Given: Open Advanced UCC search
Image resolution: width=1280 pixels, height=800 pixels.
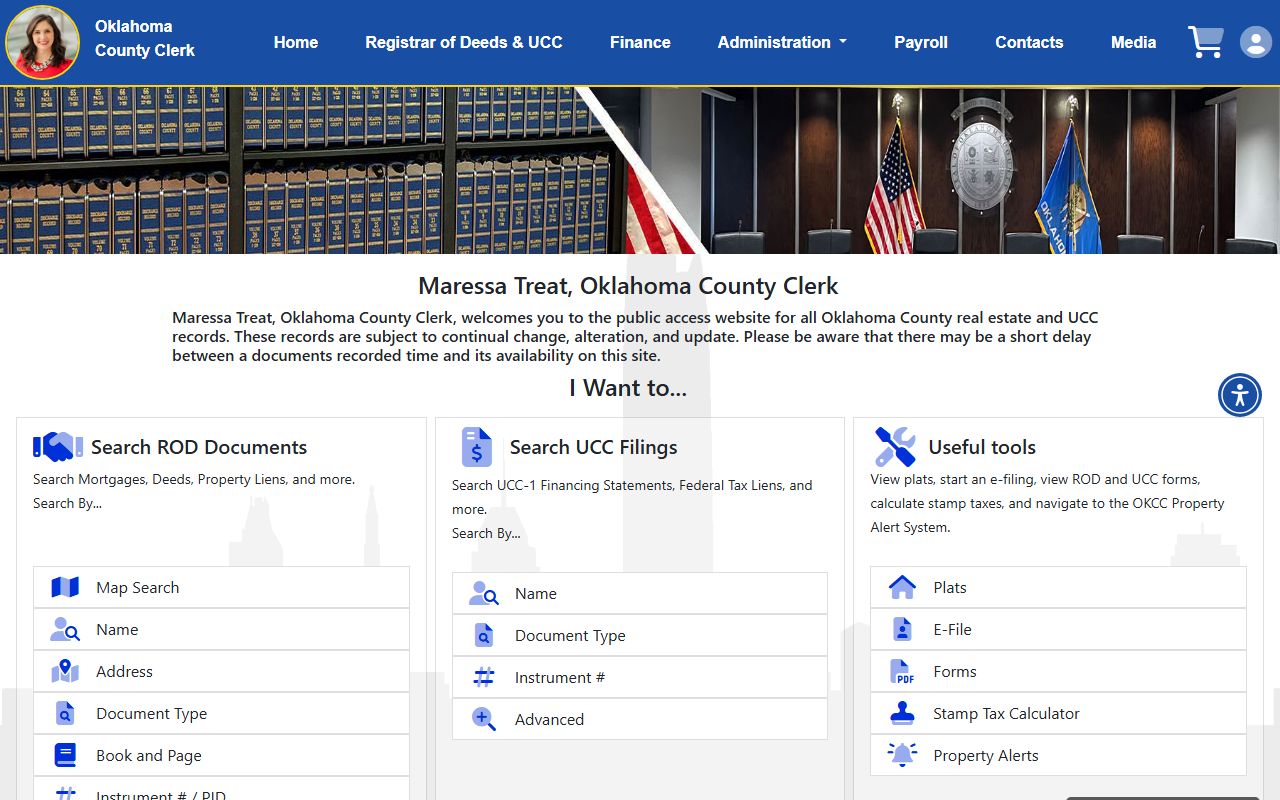Looking at the screenshot, I should [640, 719].
